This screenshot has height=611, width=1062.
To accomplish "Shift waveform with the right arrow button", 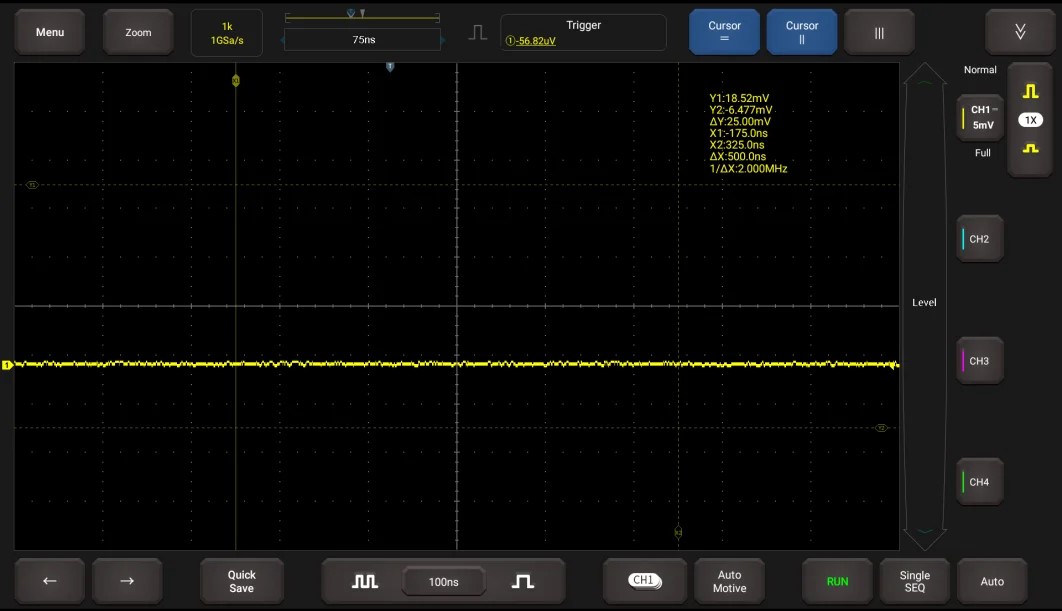I will click(x=127, y=581).
